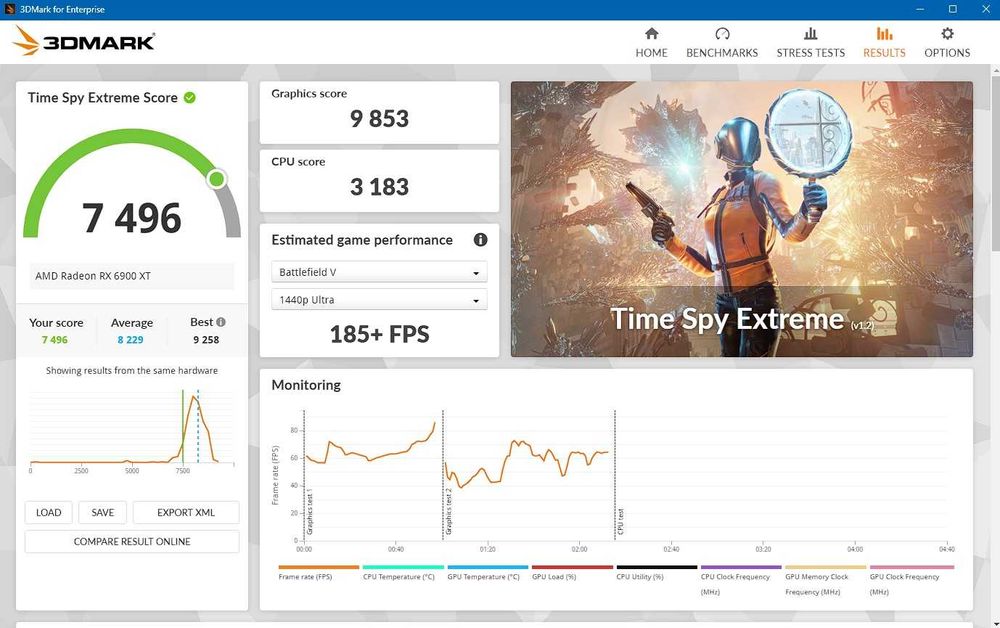The width and height of the screenshot is (1000, 628).
Task: Click the Time Spy Extreme artwork image
Action: (x=742, y=219)
